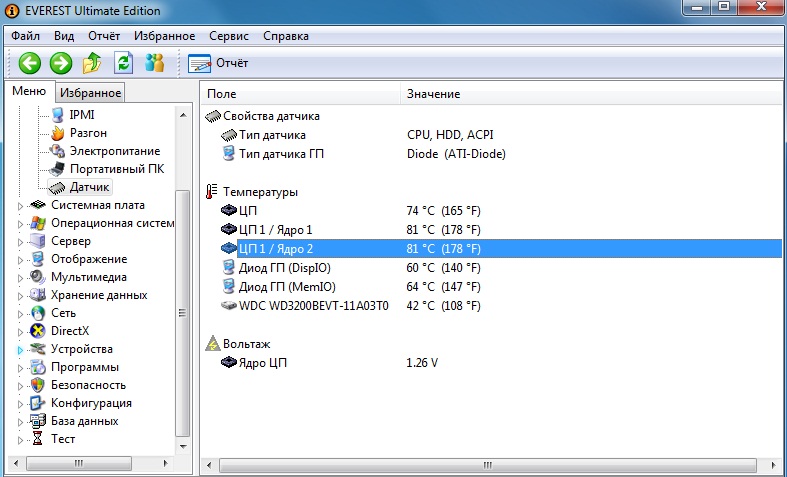
Task: Expand the Операционная система node
Action: coord(20,224)
